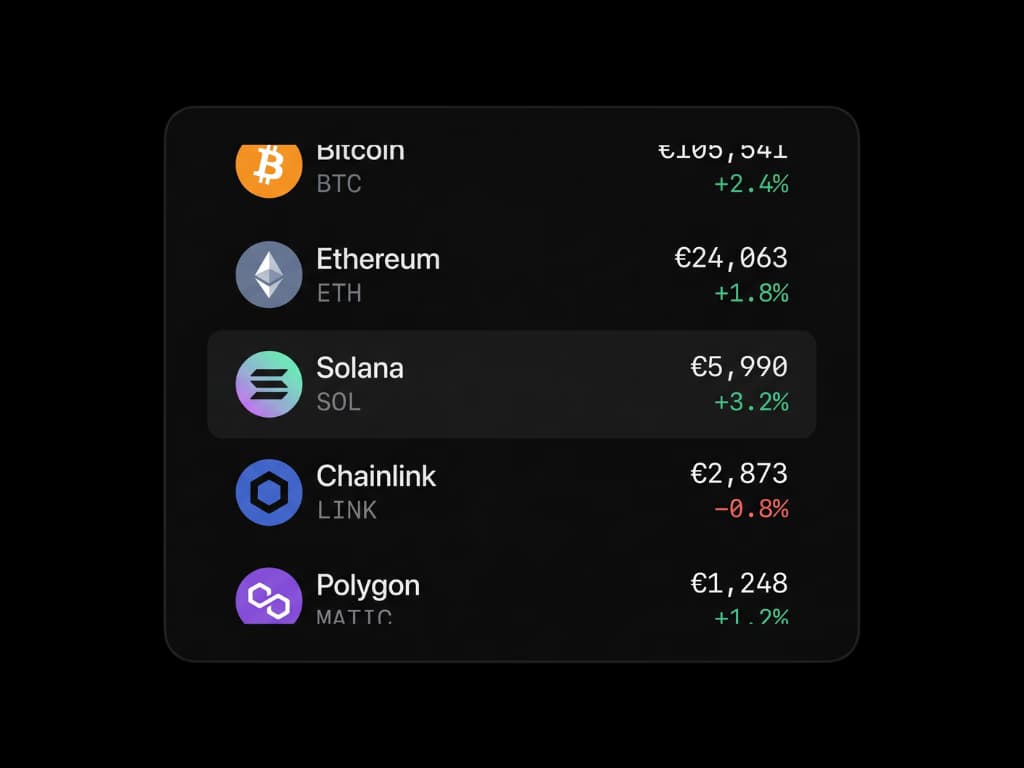
Task: Click Bitcoin's +2.4% change value
Action: [x=751, y=184]
